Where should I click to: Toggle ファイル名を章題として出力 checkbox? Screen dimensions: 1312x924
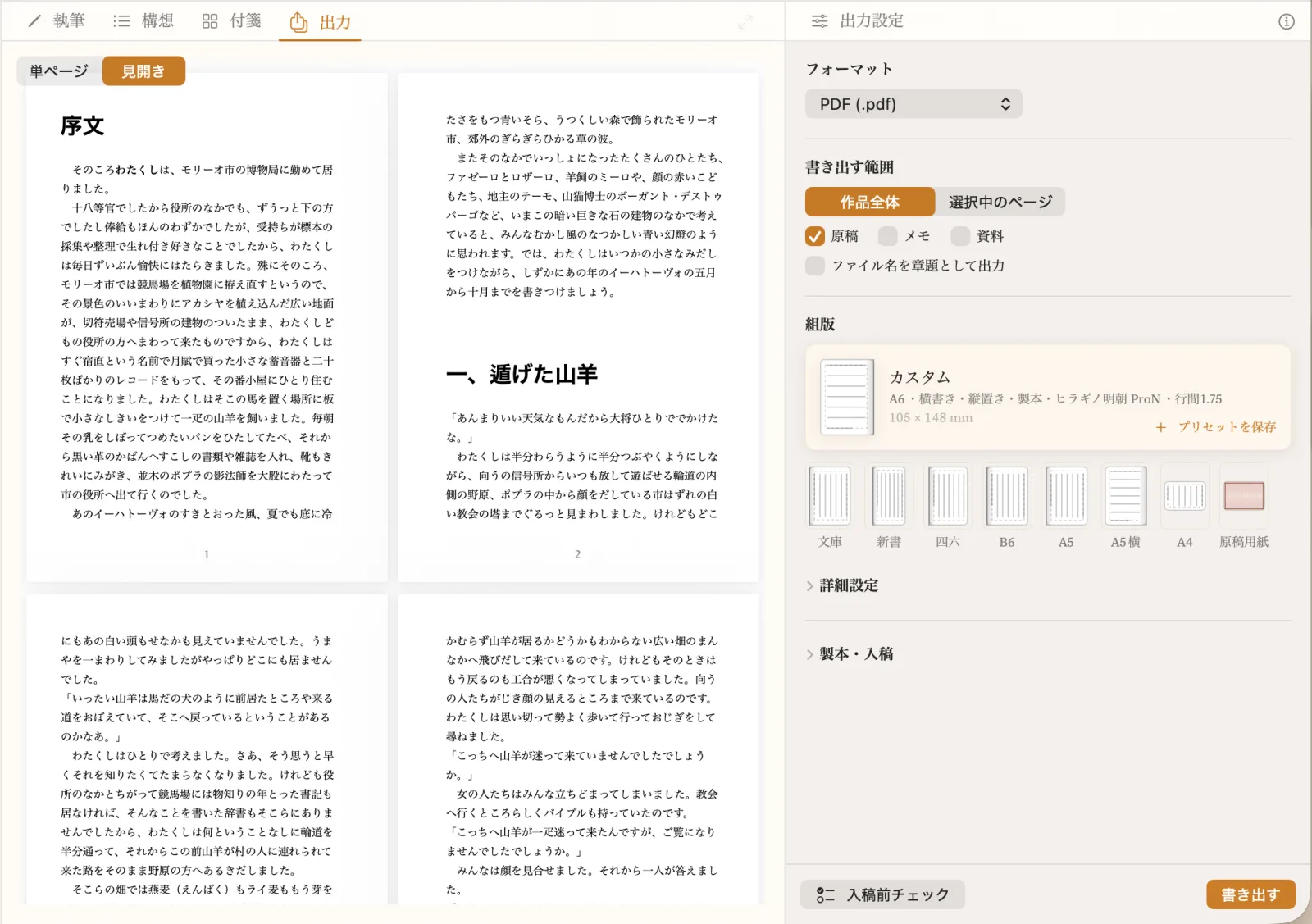pyautogui.click(x=815, y=266)
